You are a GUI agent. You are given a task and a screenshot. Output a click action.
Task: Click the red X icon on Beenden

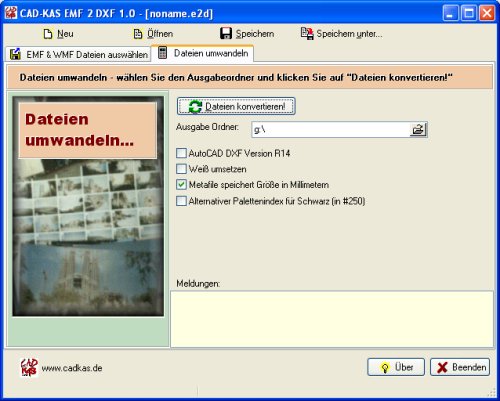tap(442, 367)
